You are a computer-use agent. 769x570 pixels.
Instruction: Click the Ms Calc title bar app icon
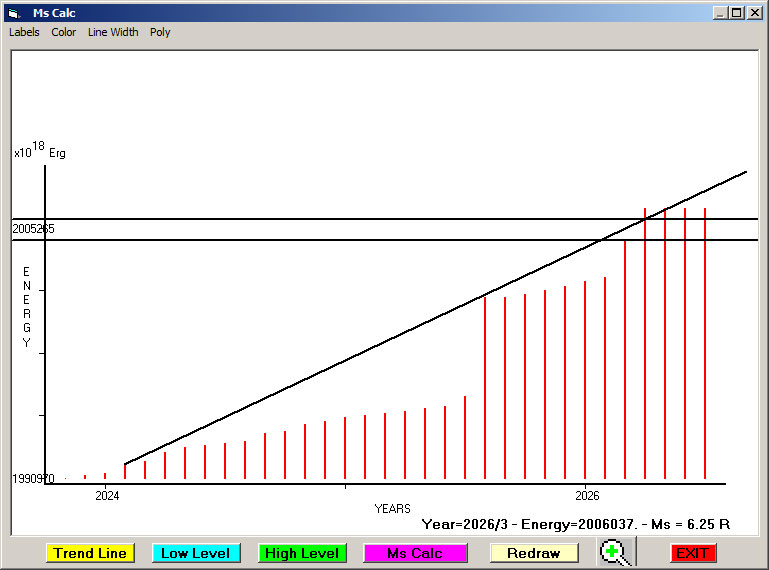(x=13, y=13)
